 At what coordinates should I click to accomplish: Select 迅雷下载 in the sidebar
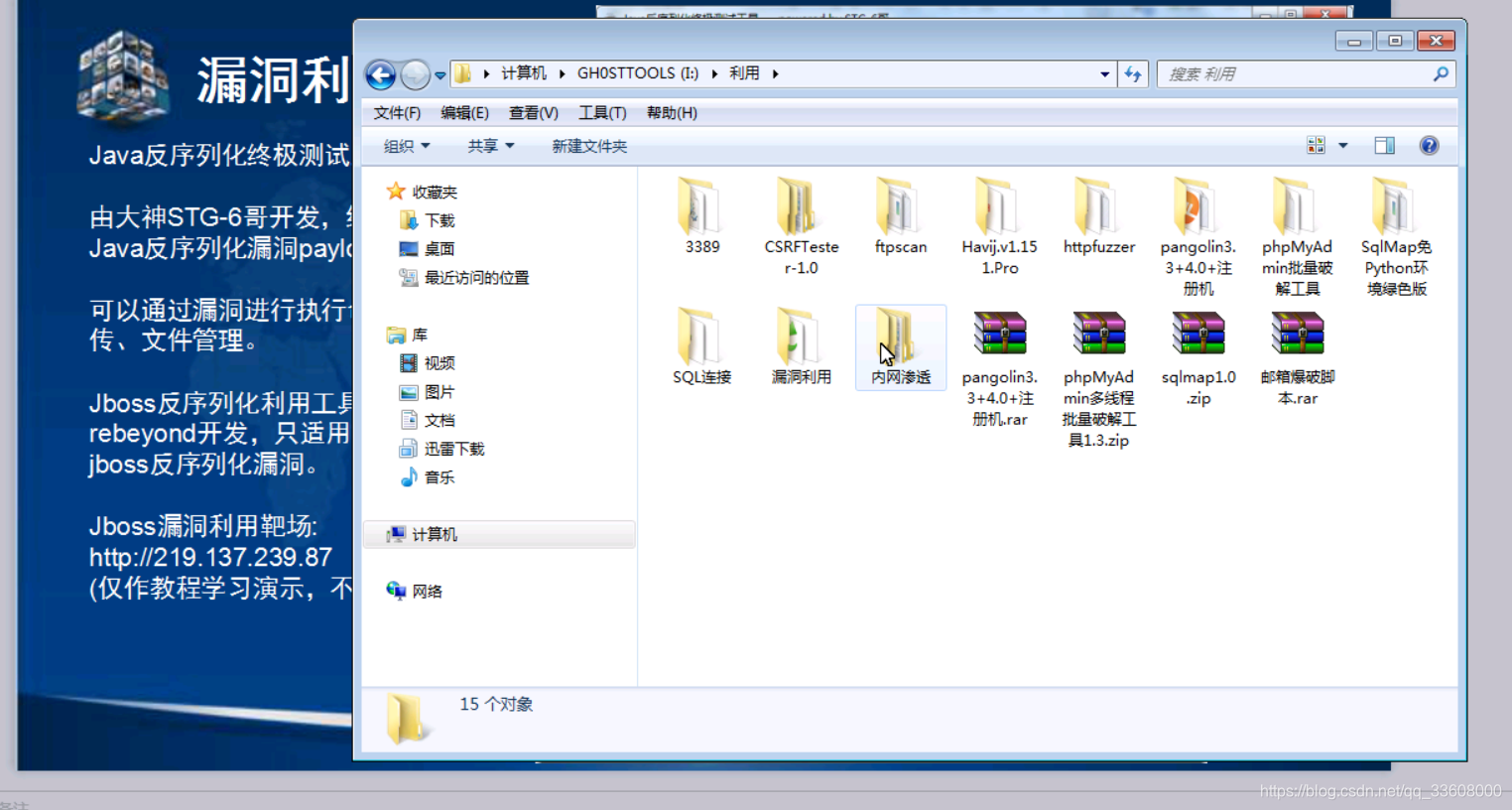pyautogui.click(x=453, y=448)
